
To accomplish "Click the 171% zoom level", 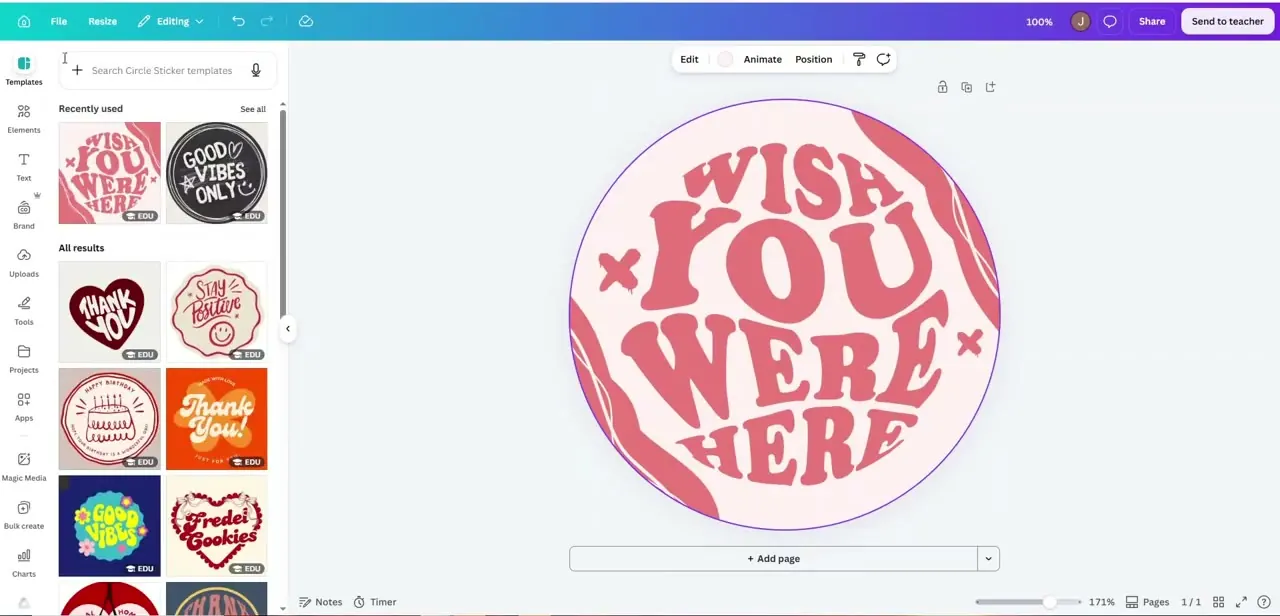I will click(1102, 602).
